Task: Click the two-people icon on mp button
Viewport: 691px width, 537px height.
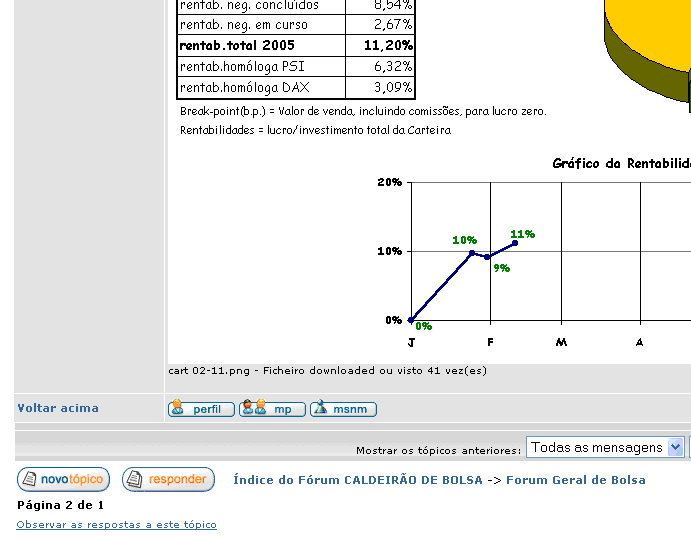Action: point(255,407)
